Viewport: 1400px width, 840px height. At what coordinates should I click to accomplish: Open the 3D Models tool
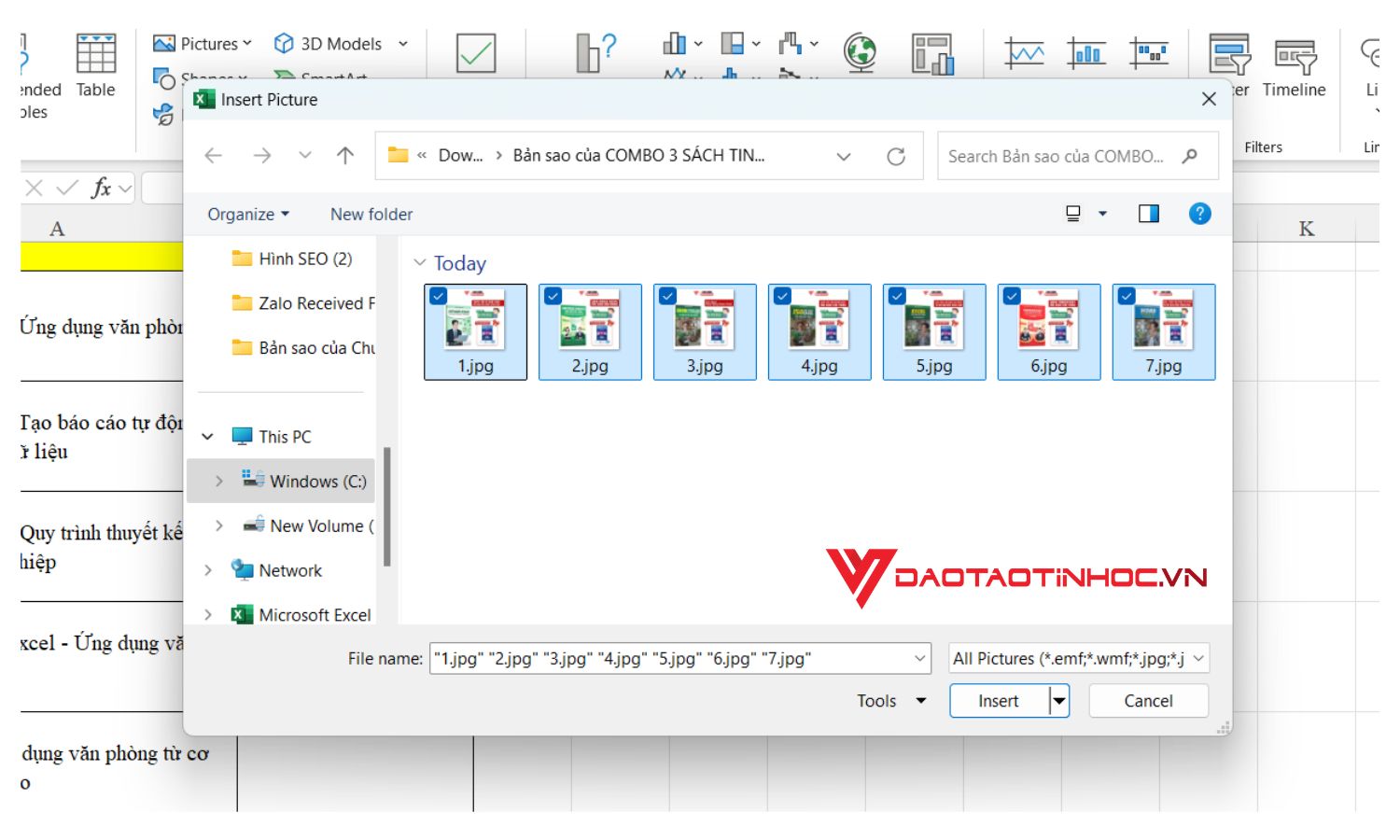[331, 43]
